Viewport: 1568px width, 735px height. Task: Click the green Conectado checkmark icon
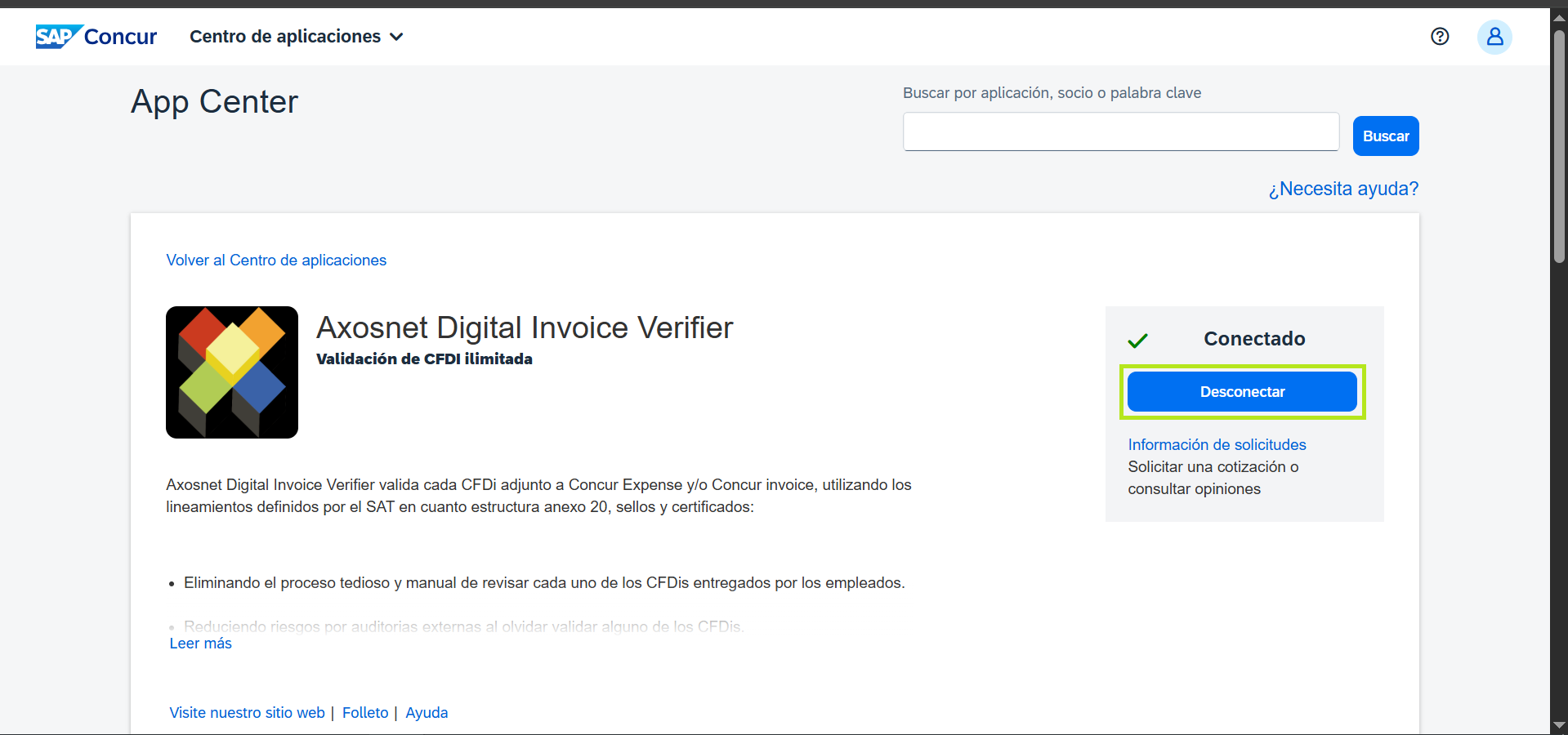click(x=1137, y=341)
